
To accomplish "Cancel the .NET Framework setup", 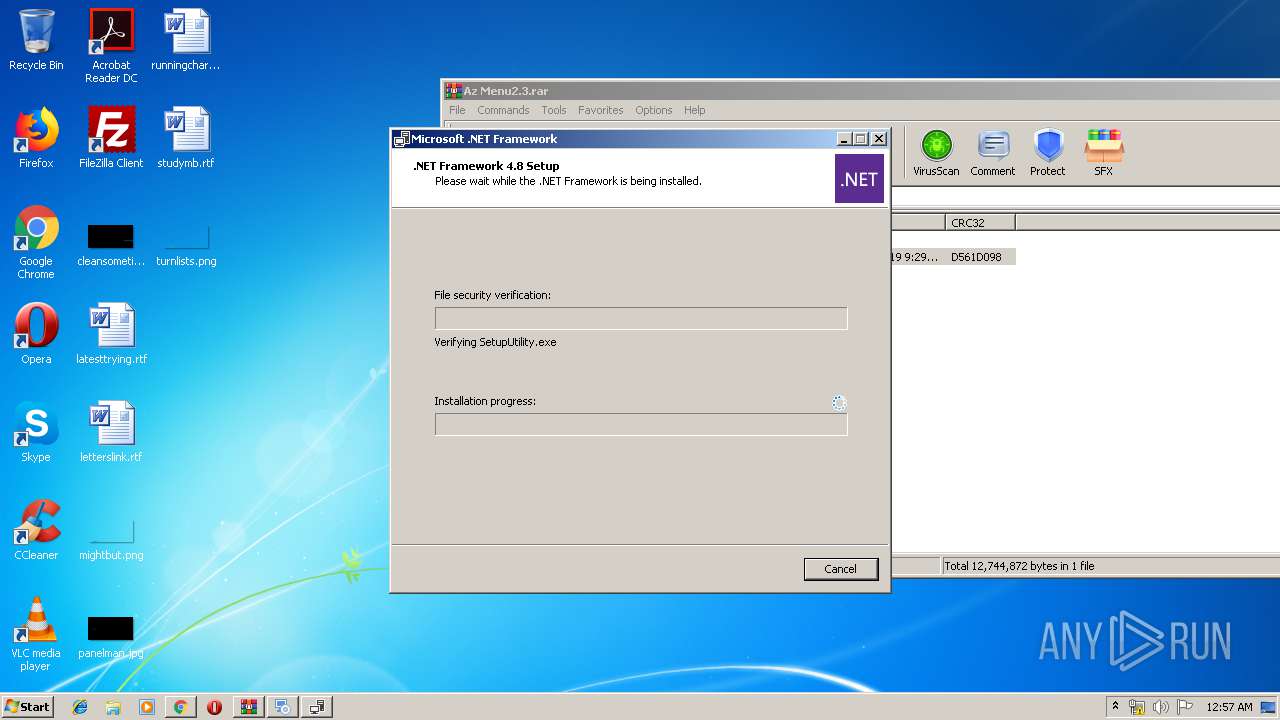I will (x=840, y=569).
